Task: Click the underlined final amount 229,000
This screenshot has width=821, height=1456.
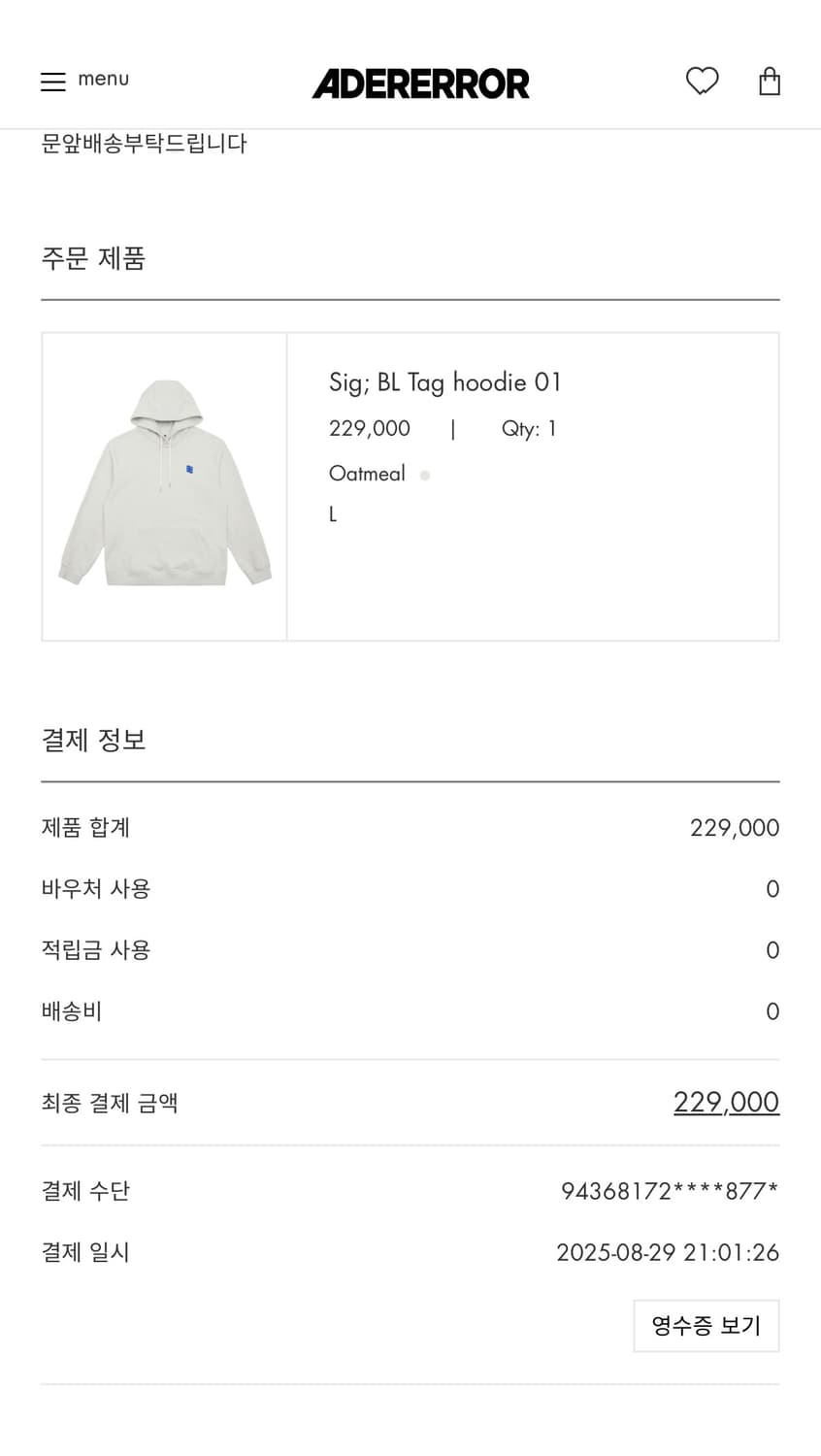Action: coord(726,1102)
